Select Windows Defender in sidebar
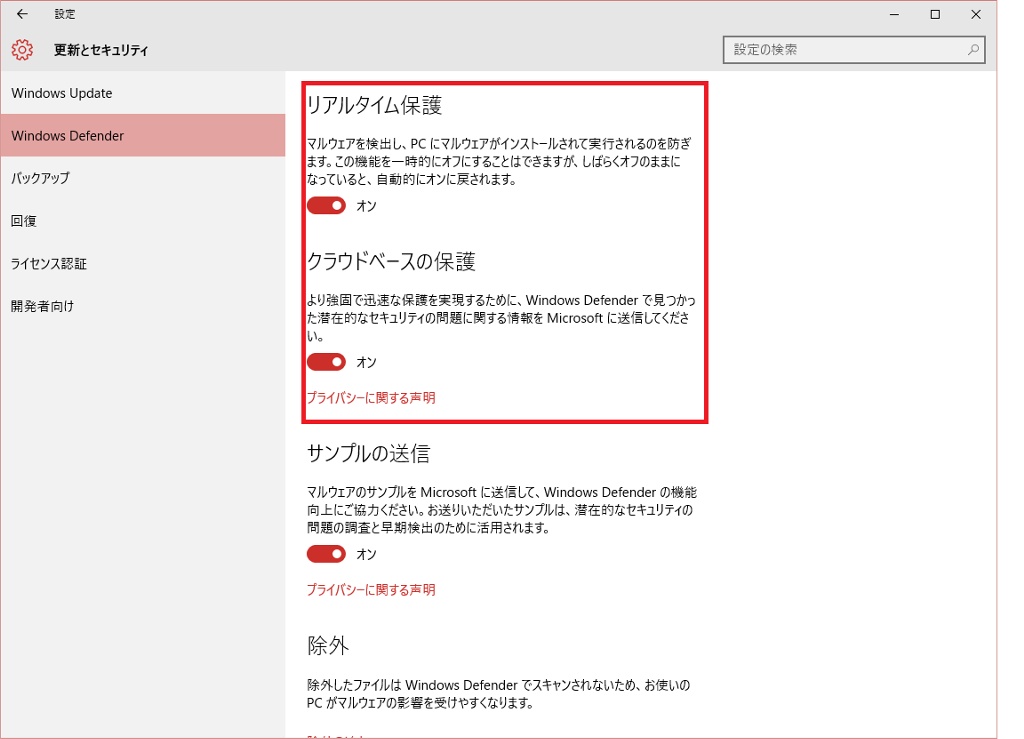The width and height of the screenshot is (1024, 739). (142, 135)
